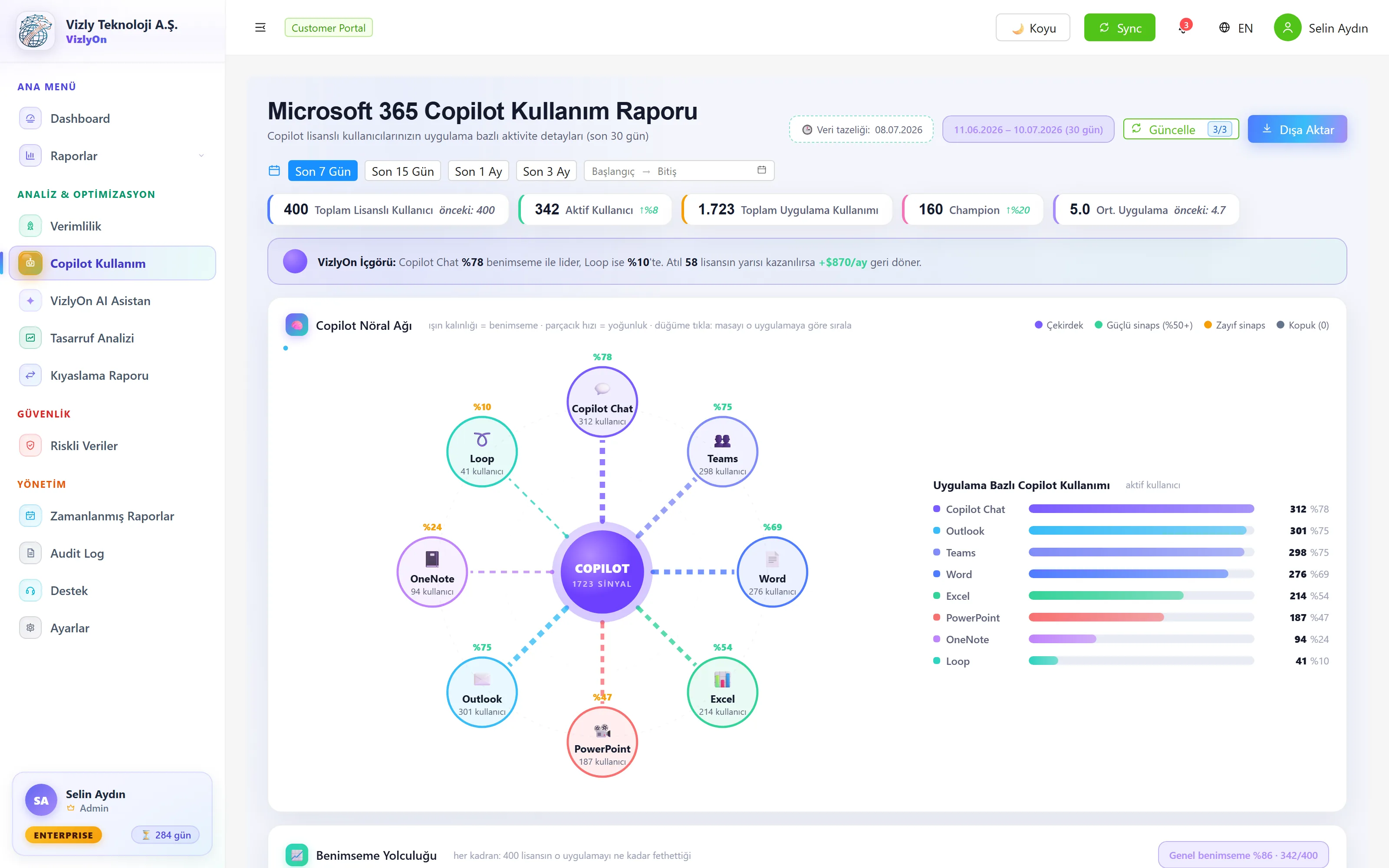Click the ENTERPRISE plan badge
This screenshot has height=868, width=1389.
[x=63, y=835]
